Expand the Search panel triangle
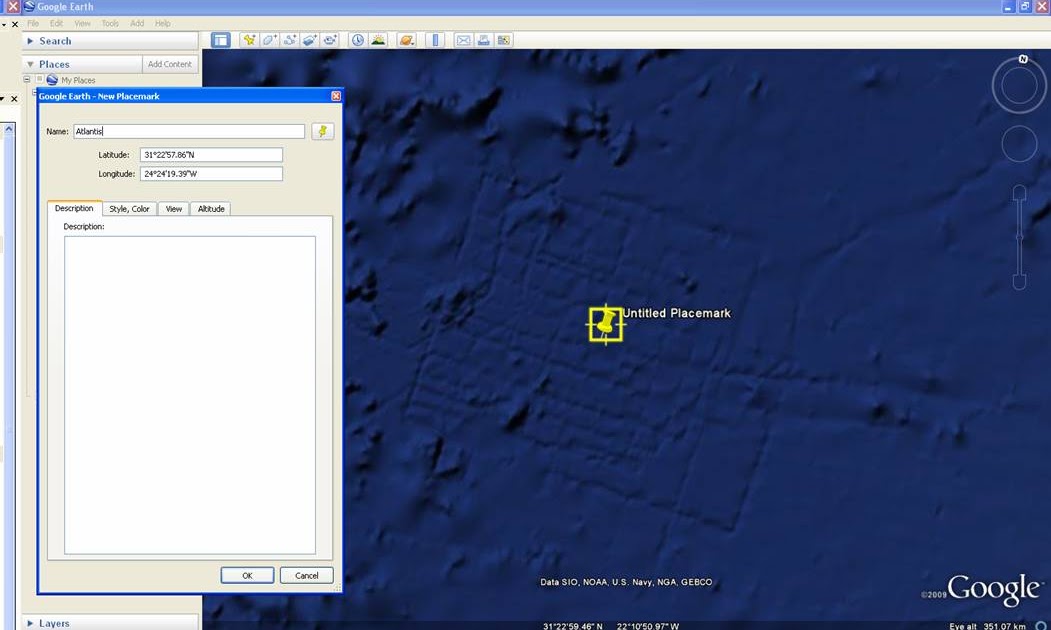The width and height of the screenshot is (1051, 630). [x=30, y=41]
